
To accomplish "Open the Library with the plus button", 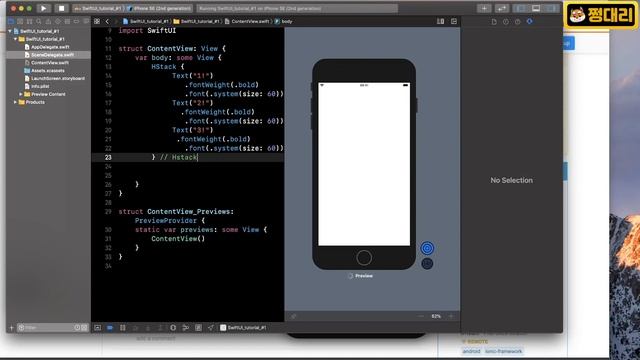I will (484, 8).
